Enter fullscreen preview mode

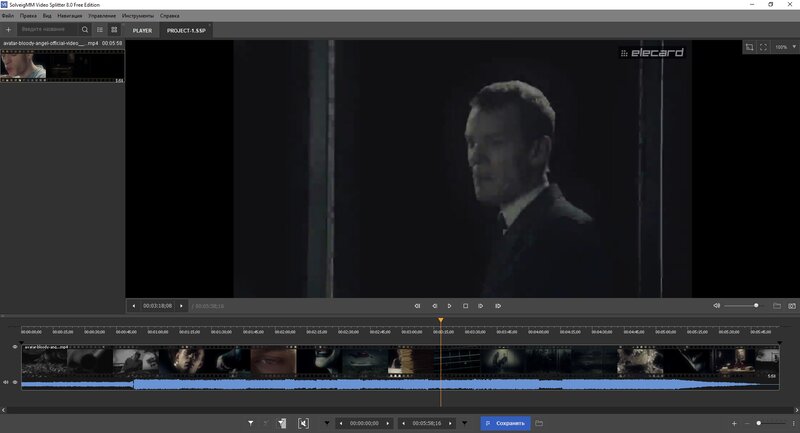(763, 47)
